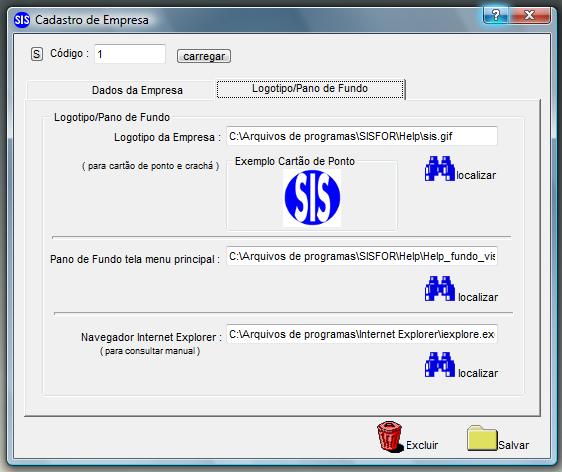Click the SIS application icon in title bar
Image resolution: width=562 pixels, height=472 pixels.
[x=22, y=19]
